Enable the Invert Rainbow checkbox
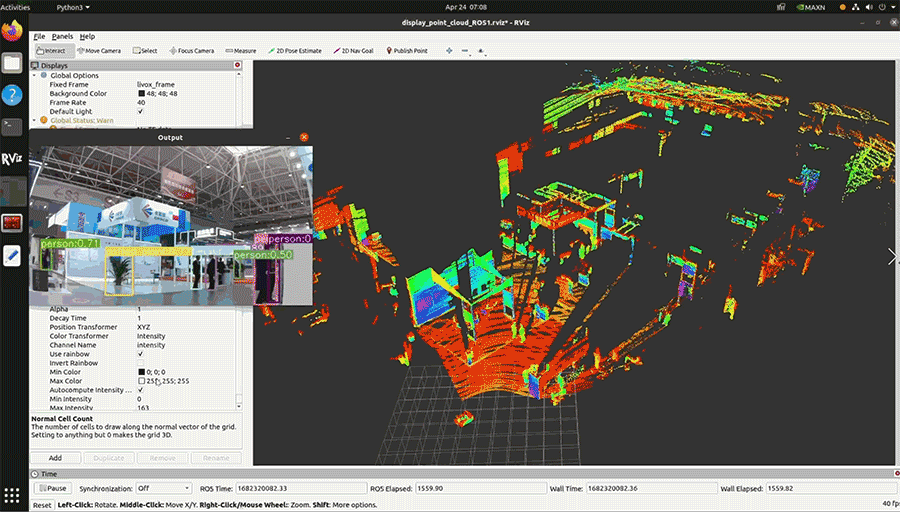The height and width of the screenshot is (512, 900). coord(141,363)
